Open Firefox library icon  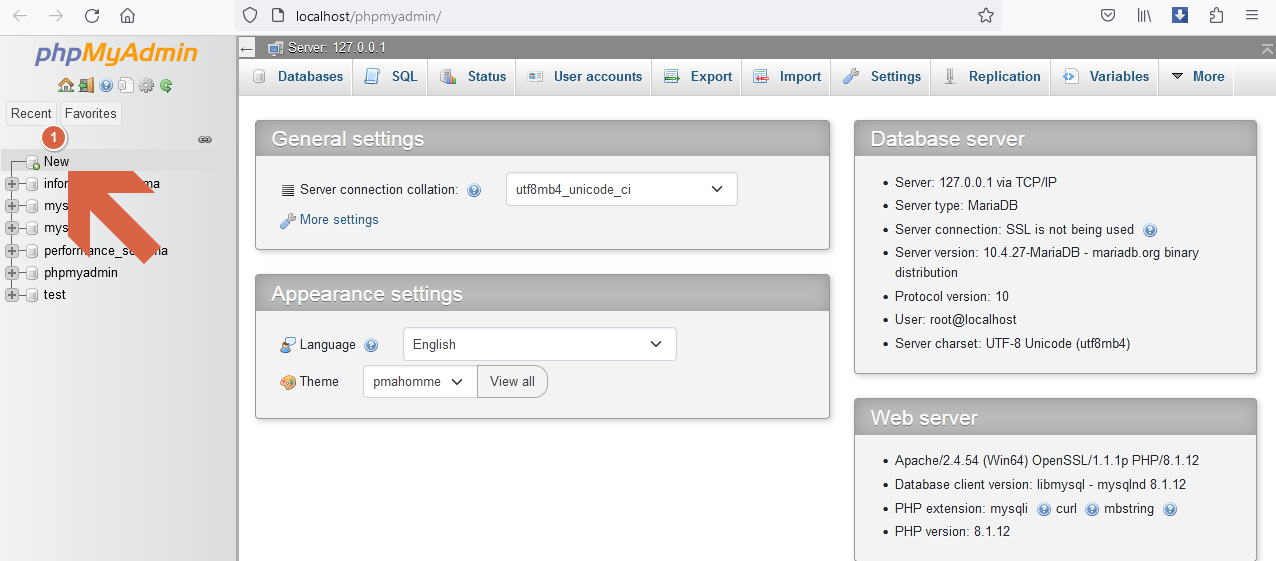pos(1144,15)
